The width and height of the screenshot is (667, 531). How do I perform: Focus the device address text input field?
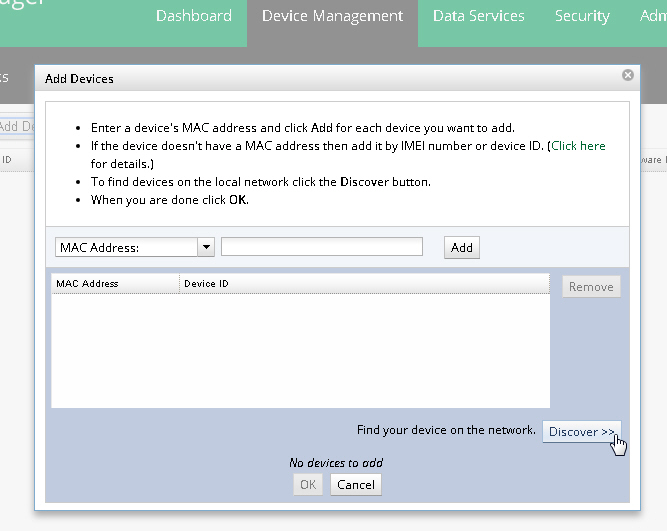point(322,247)
